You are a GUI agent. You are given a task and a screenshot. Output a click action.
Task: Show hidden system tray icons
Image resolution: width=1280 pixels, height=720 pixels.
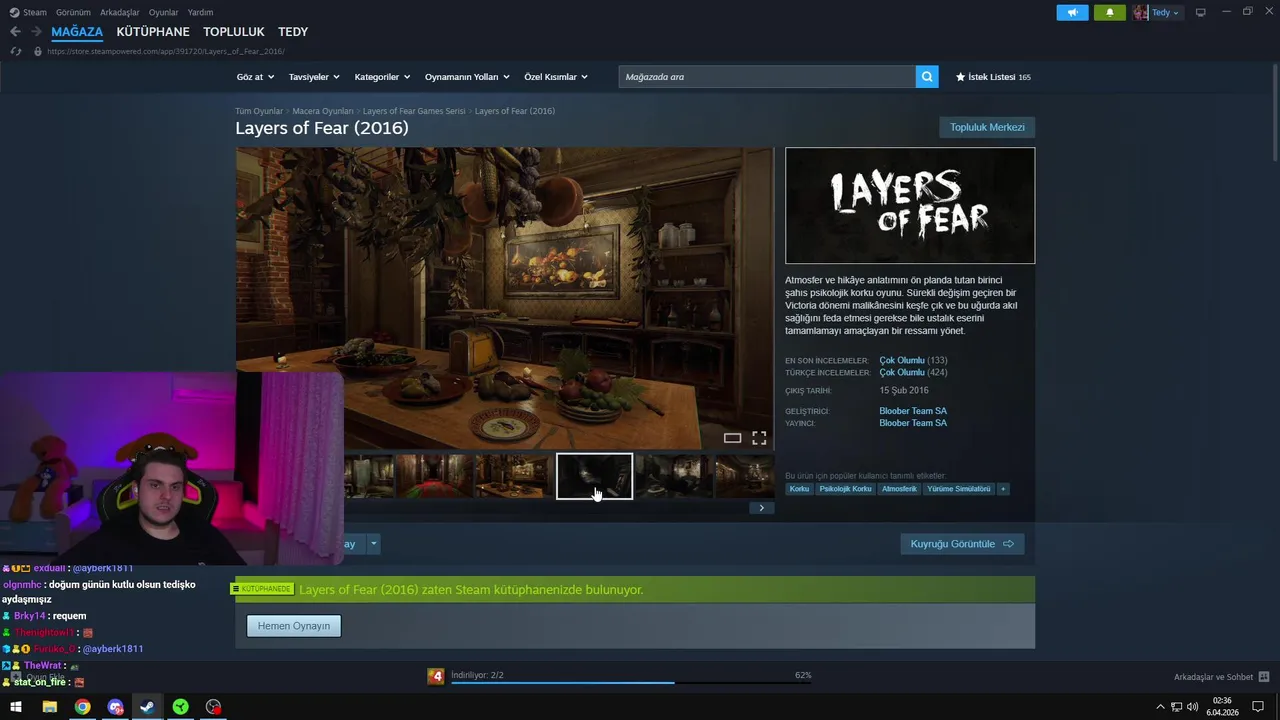coord(1160,707)
